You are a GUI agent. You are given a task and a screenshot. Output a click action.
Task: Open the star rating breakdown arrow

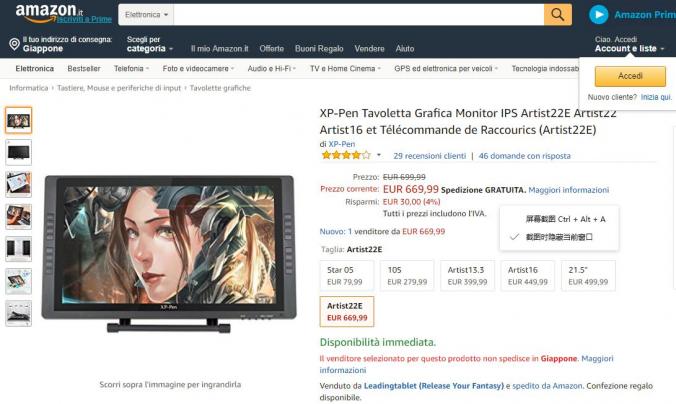pos(379,155)
